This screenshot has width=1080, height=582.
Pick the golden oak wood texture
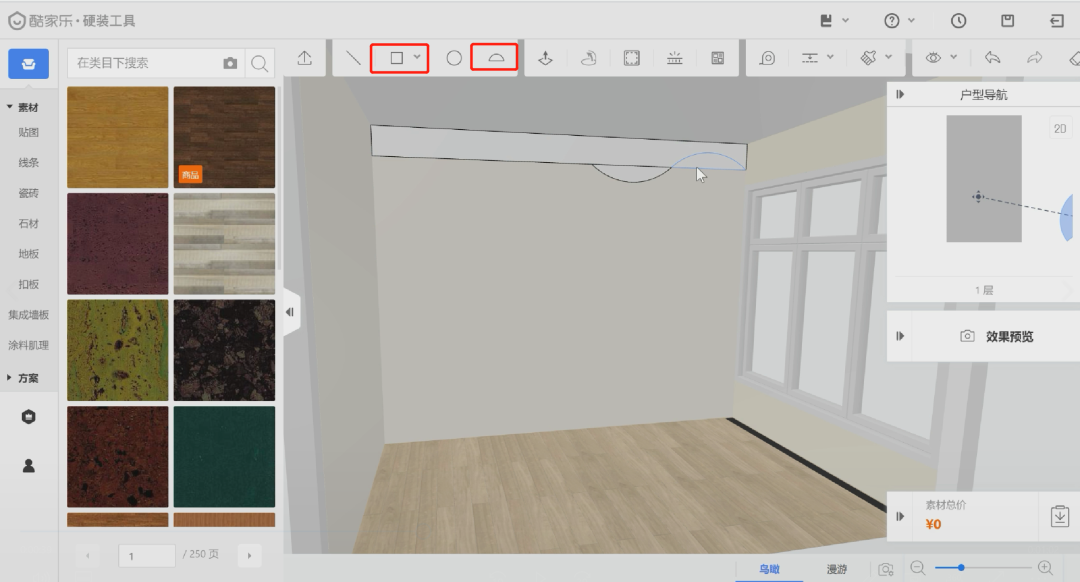118,137
